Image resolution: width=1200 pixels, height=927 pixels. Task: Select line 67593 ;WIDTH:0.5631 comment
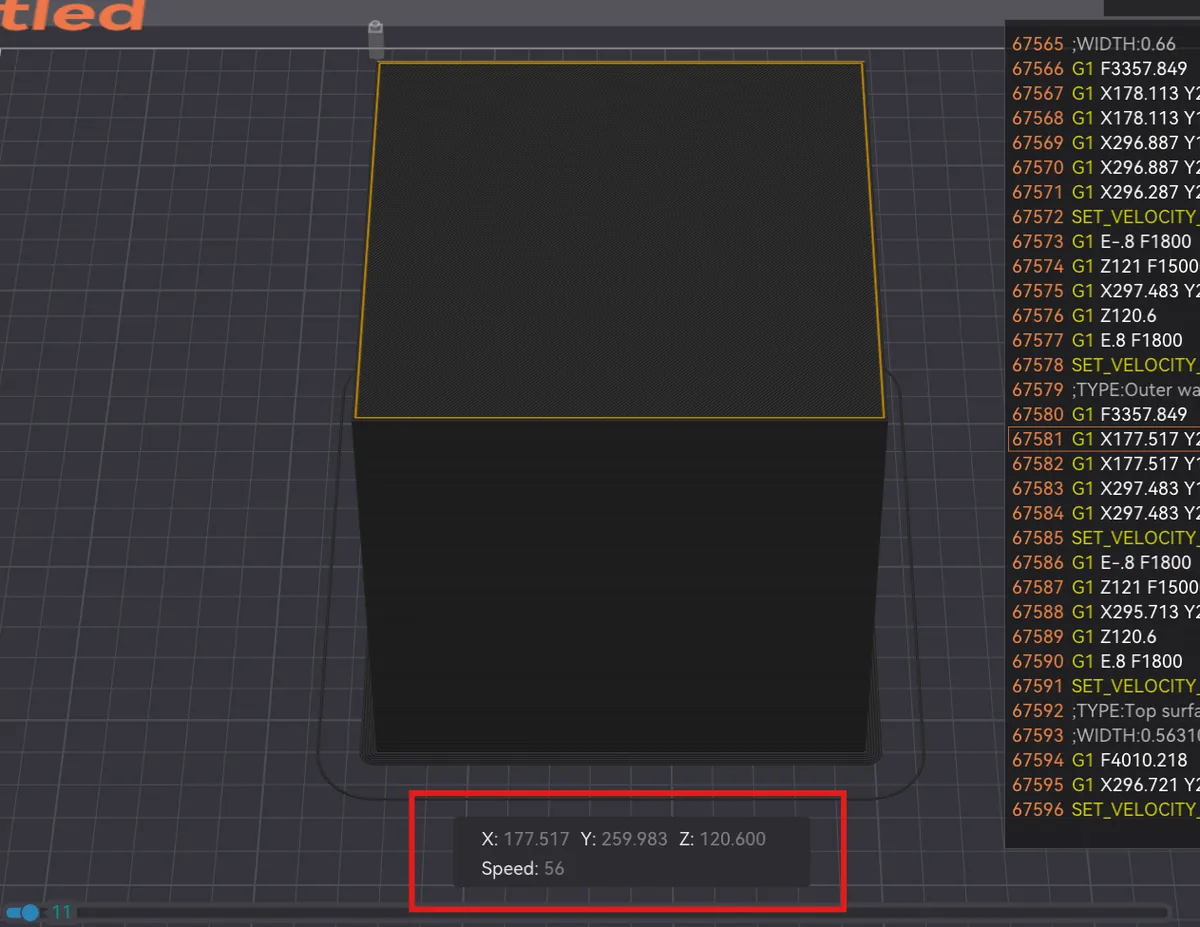1104,735
